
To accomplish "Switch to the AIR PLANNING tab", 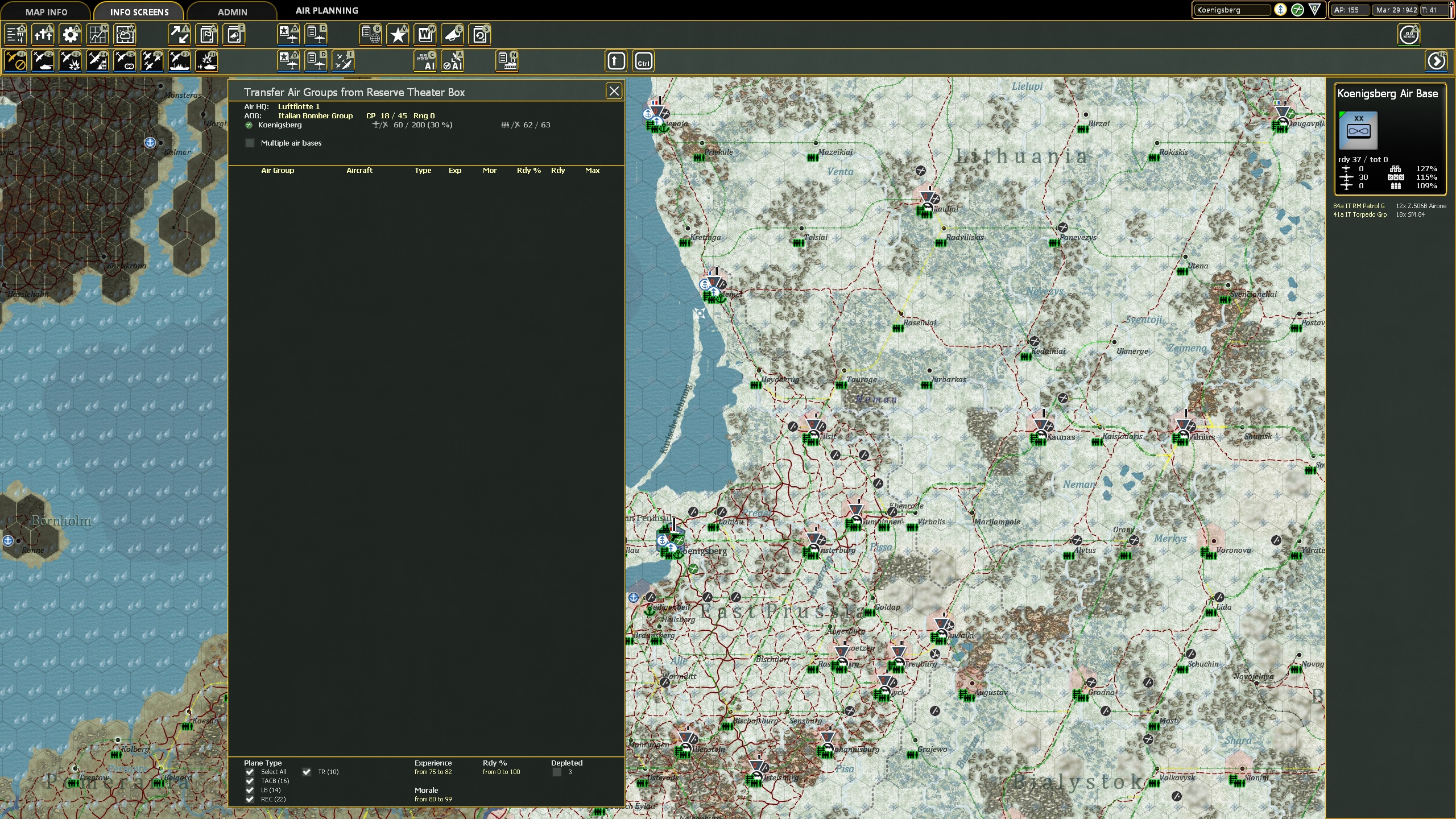I will [x=327, y=10].
